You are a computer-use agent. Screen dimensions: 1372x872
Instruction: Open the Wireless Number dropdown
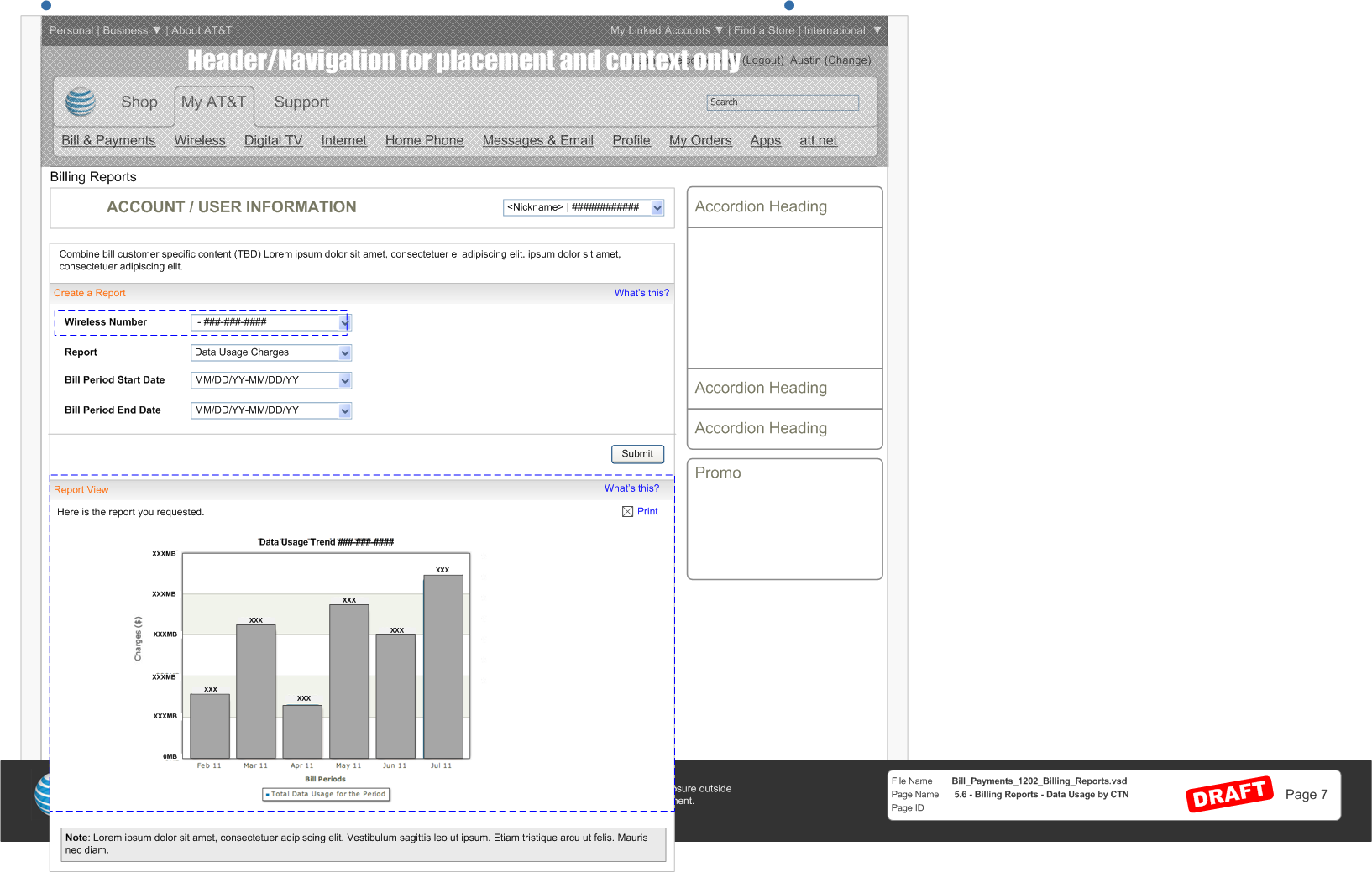click(344, 322)
